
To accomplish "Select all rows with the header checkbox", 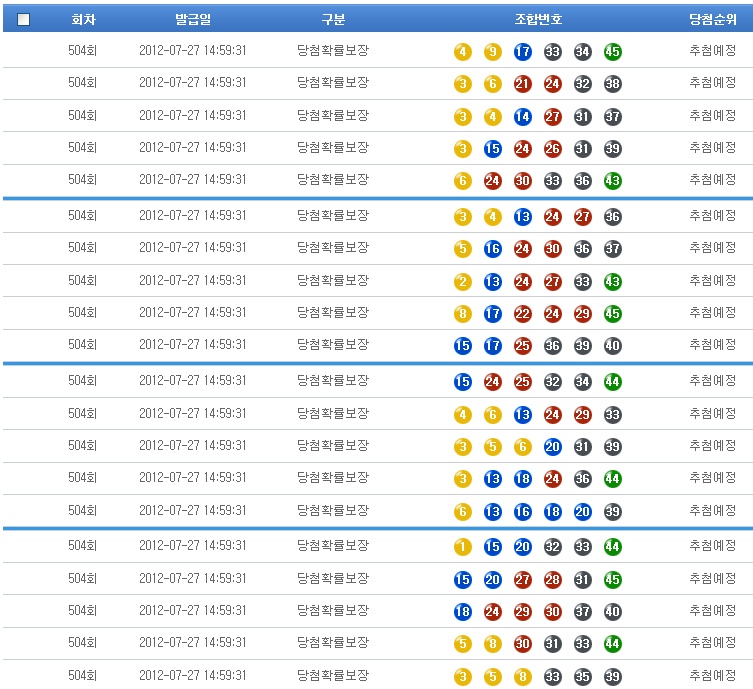I will 24,19.
